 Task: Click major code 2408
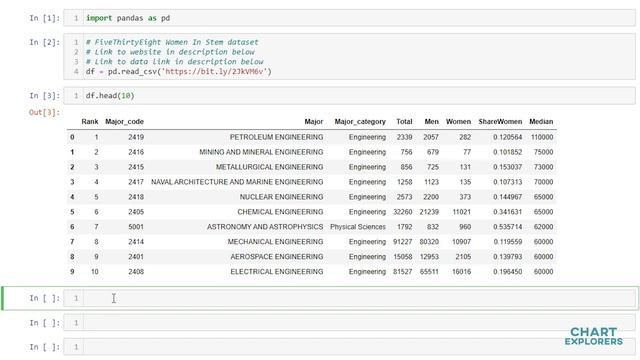click(136, 272)
